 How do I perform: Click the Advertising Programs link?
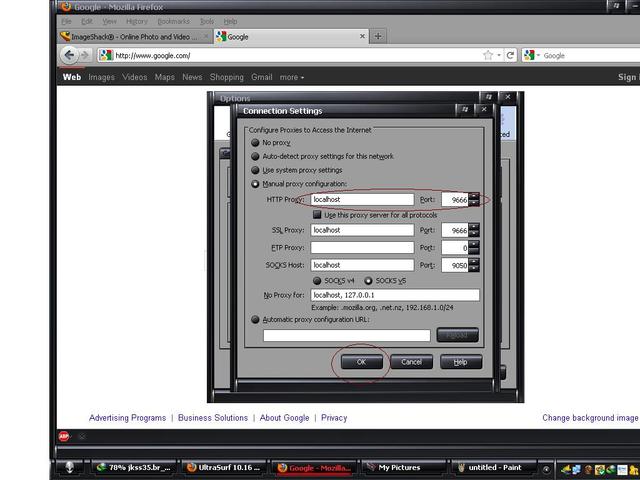[127, 418]
